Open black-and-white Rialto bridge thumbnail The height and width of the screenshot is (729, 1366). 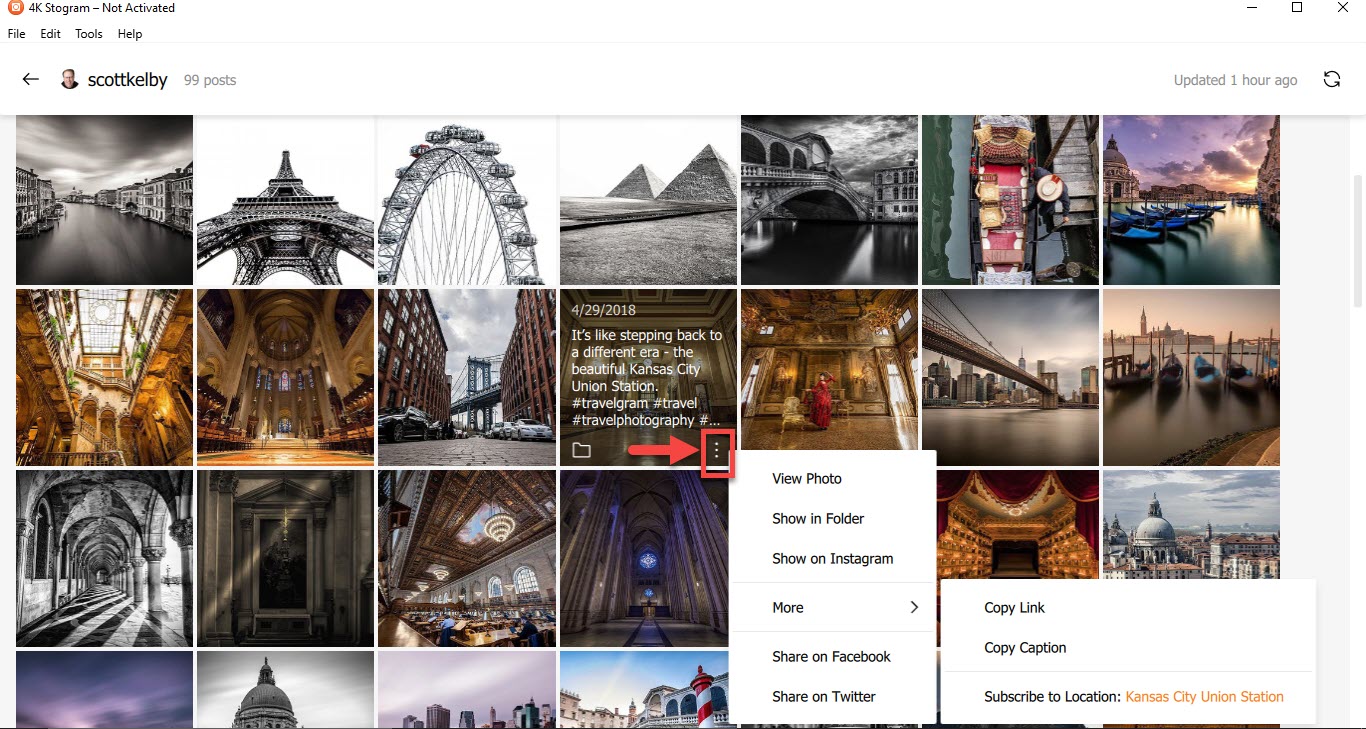tap(829, 200)
